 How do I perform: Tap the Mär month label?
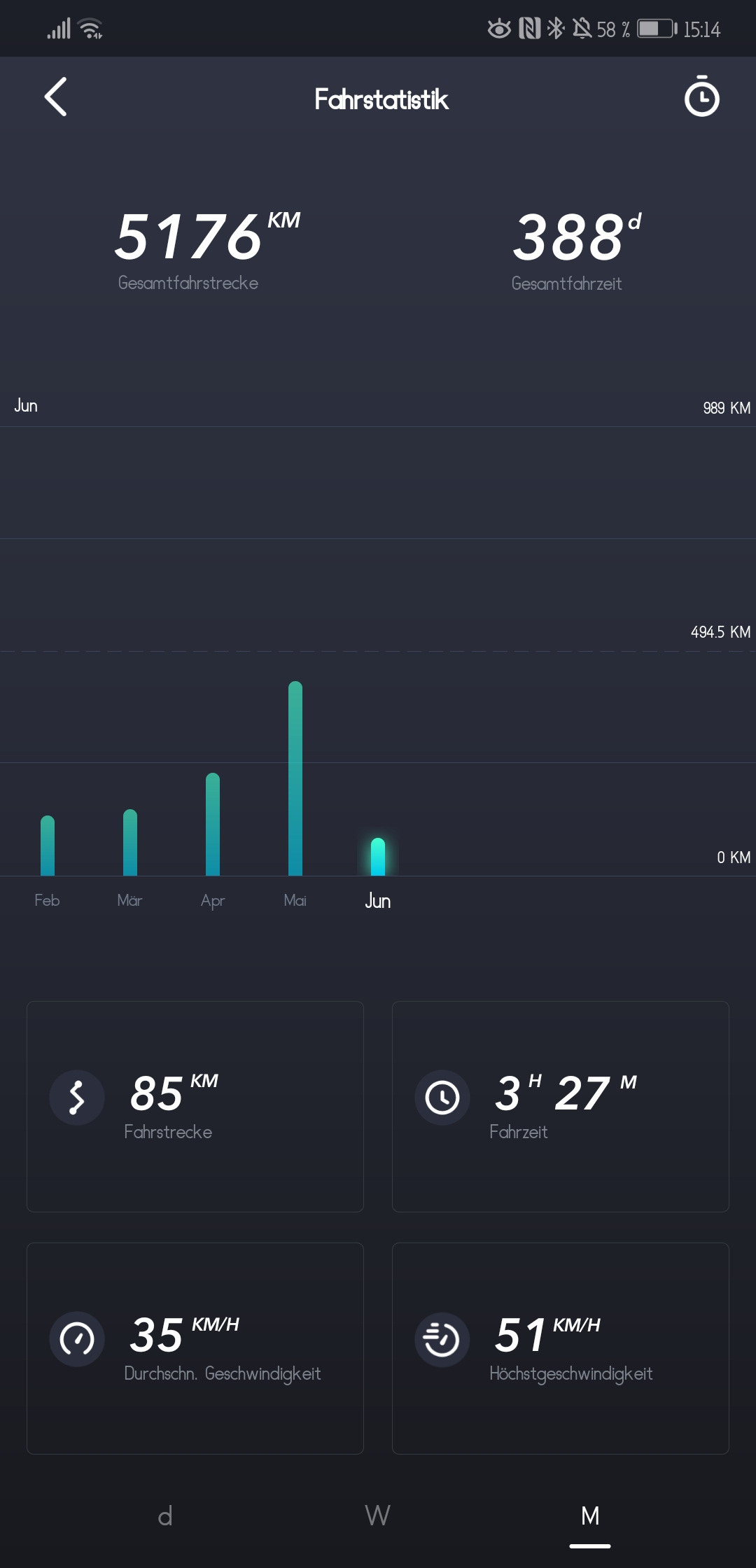129,900
